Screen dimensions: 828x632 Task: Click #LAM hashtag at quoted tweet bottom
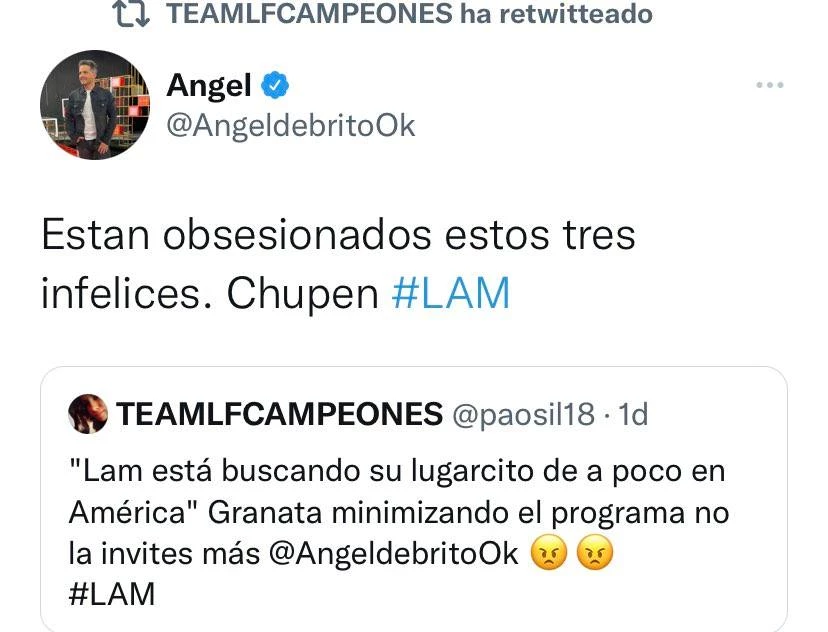pos(112,594)
